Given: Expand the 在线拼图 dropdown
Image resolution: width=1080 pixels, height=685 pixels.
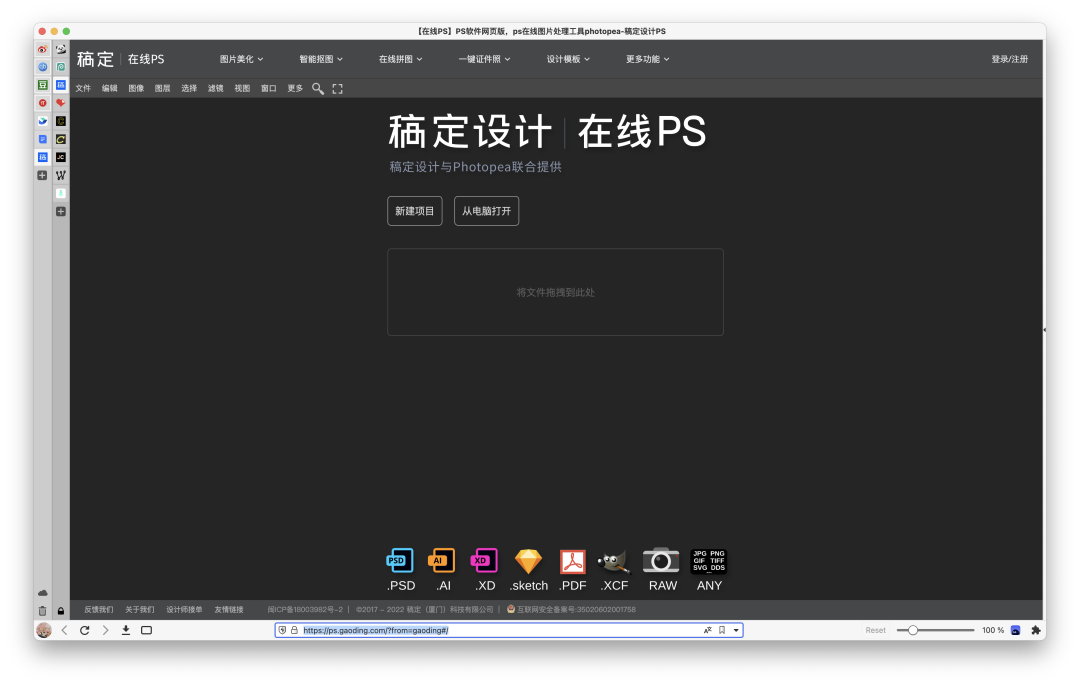Looking at the screenshot, I should (400, 59).
